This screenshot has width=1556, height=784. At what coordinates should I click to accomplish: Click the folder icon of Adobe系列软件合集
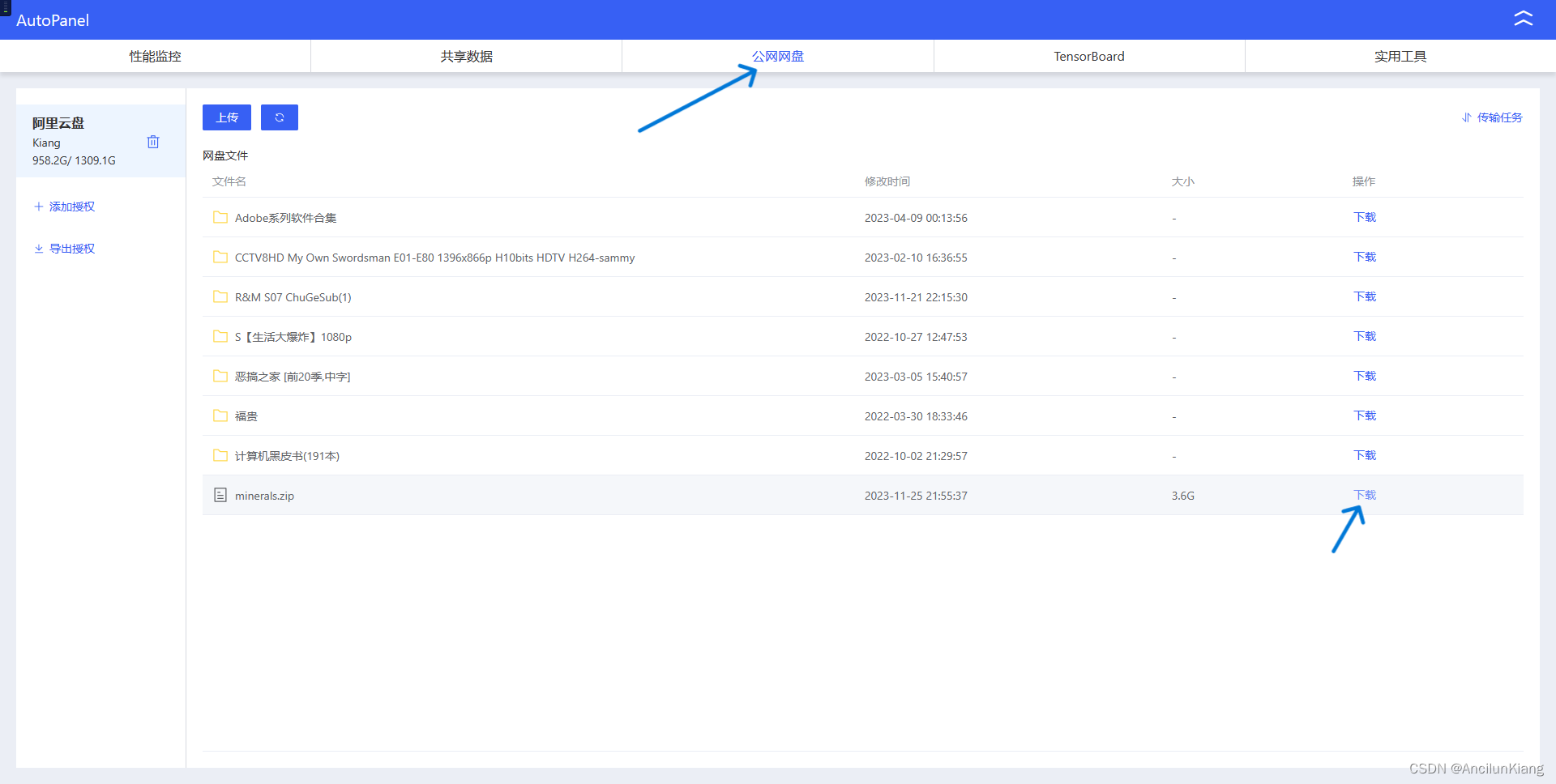(220, 217)
